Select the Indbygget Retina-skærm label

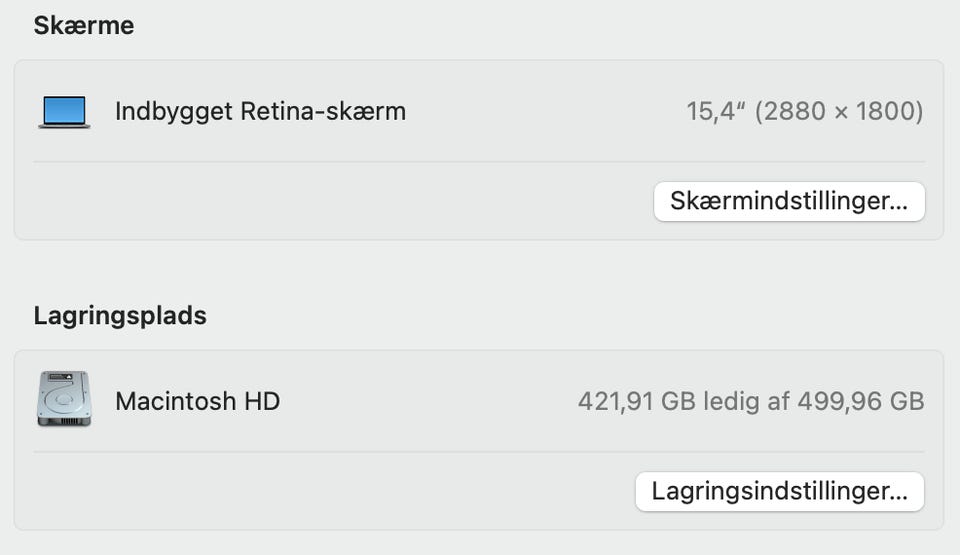[260, 111]
